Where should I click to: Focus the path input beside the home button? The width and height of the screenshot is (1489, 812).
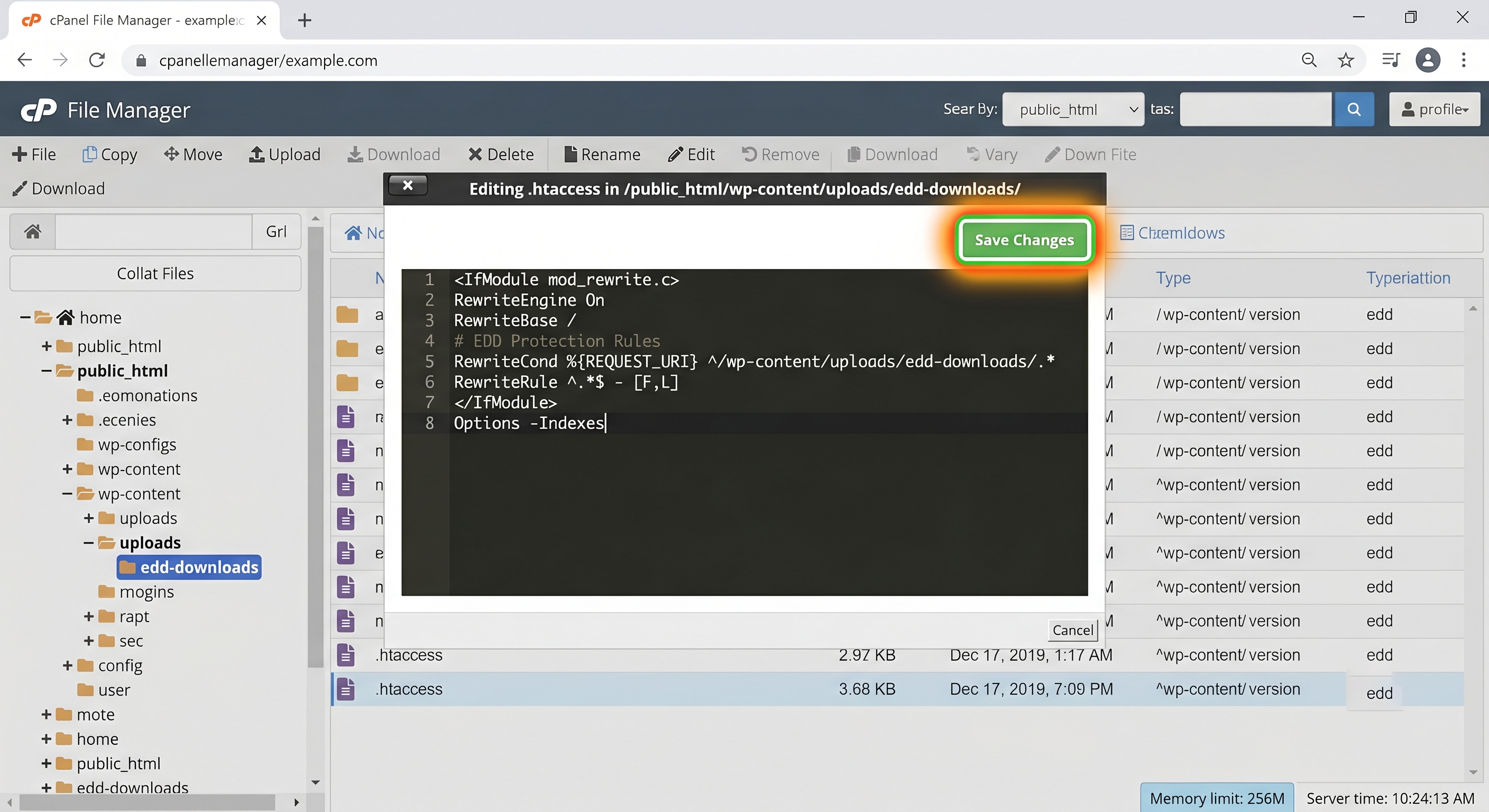pyautogui.click(x=154, y=232)
